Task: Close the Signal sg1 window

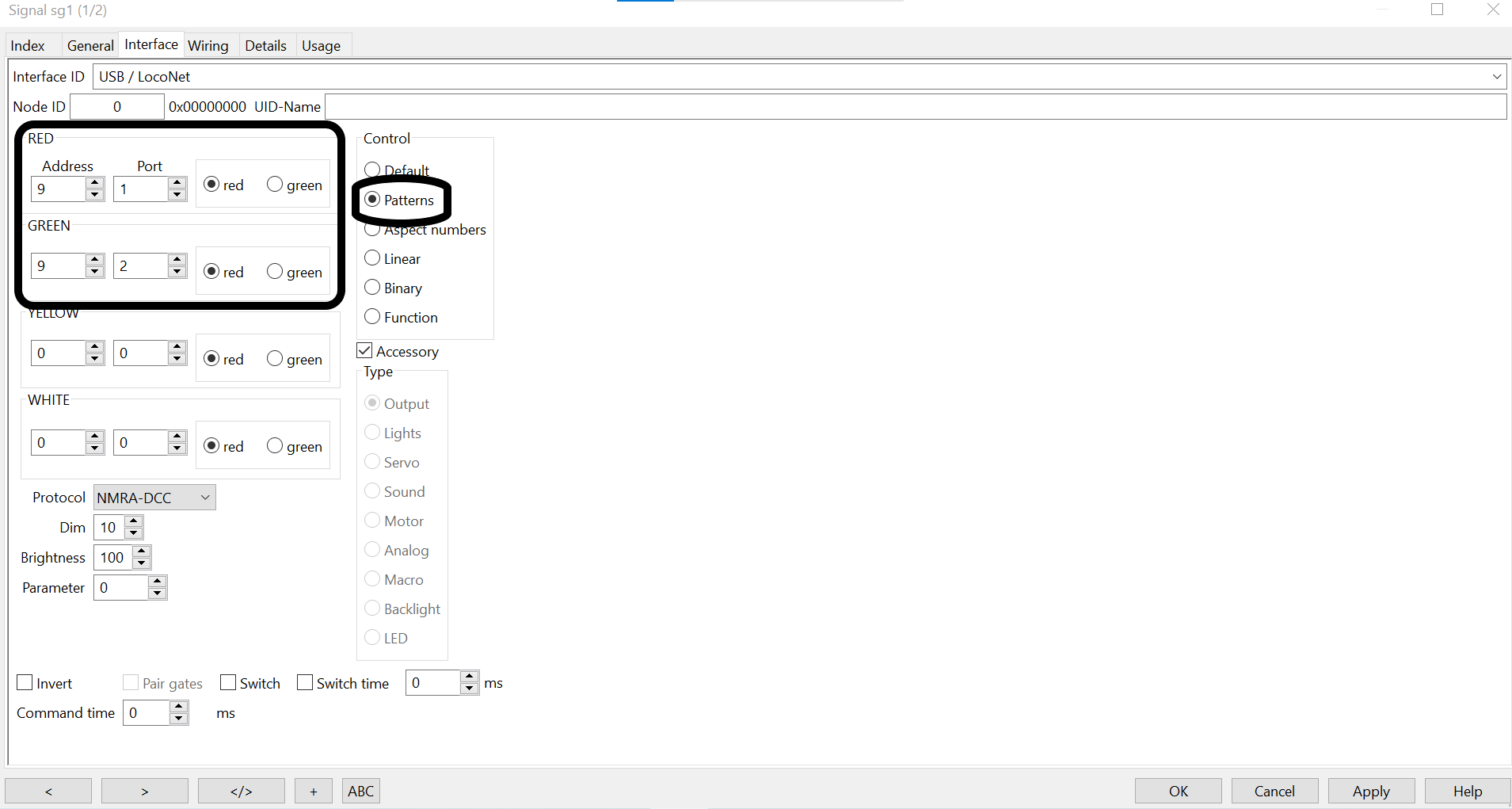Action: tap(1493, 10)
